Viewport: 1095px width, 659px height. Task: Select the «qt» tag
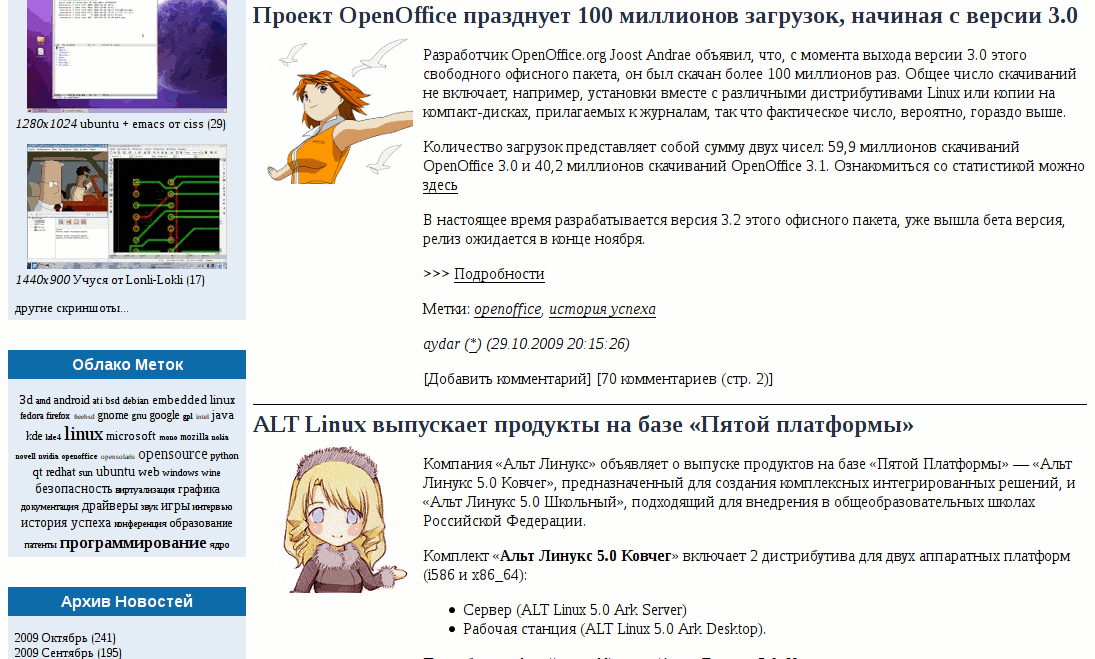(x=37, y=473)
